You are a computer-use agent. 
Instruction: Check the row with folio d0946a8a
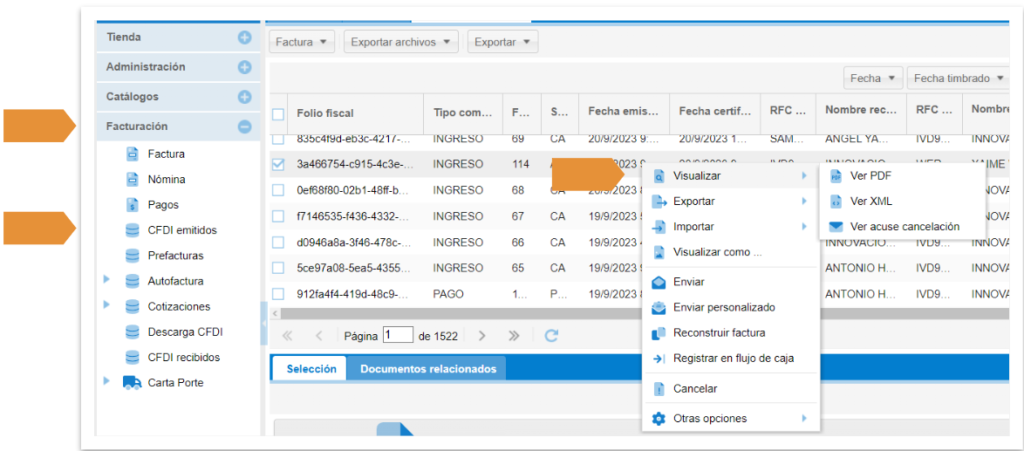[x=278, y=242]
